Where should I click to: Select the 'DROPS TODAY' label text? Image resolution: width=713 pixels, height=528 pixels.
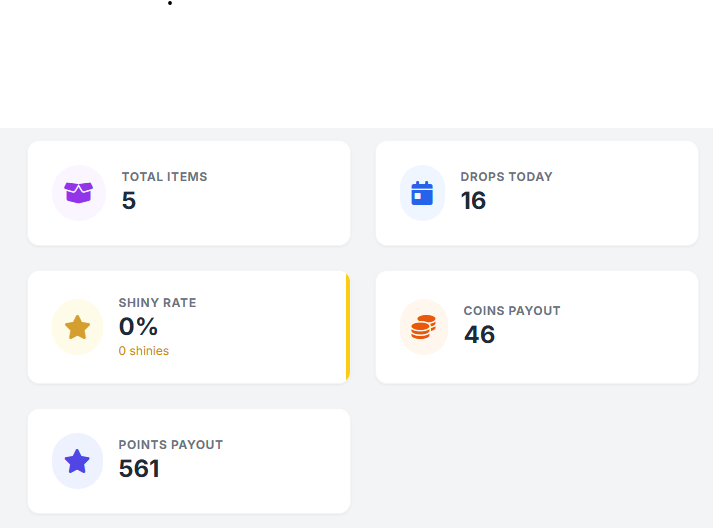point(506,177)
